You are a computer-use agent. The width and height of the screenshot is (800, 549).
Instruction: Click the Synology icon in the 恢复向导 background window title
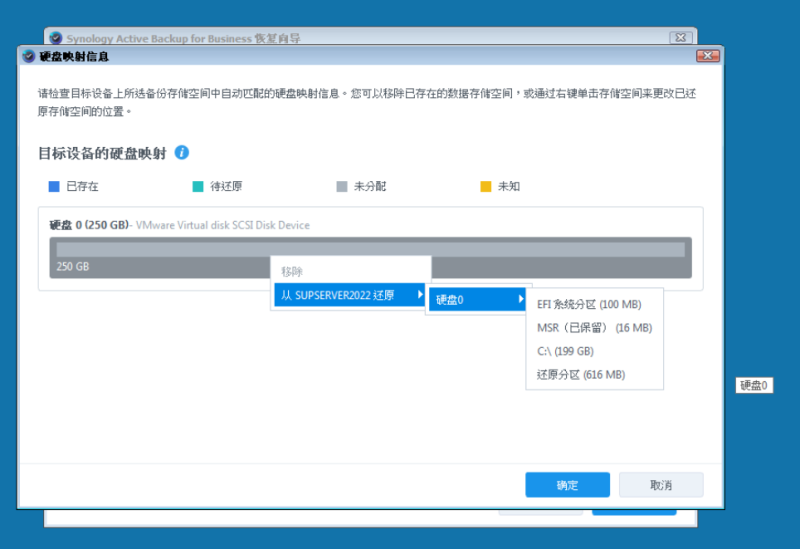56,38
